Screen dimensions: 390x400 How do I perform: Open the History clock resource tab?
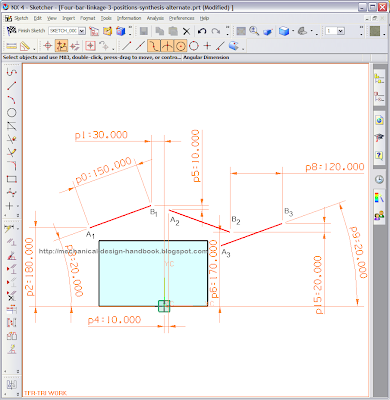pyautogui.click(x=379, y=180)
